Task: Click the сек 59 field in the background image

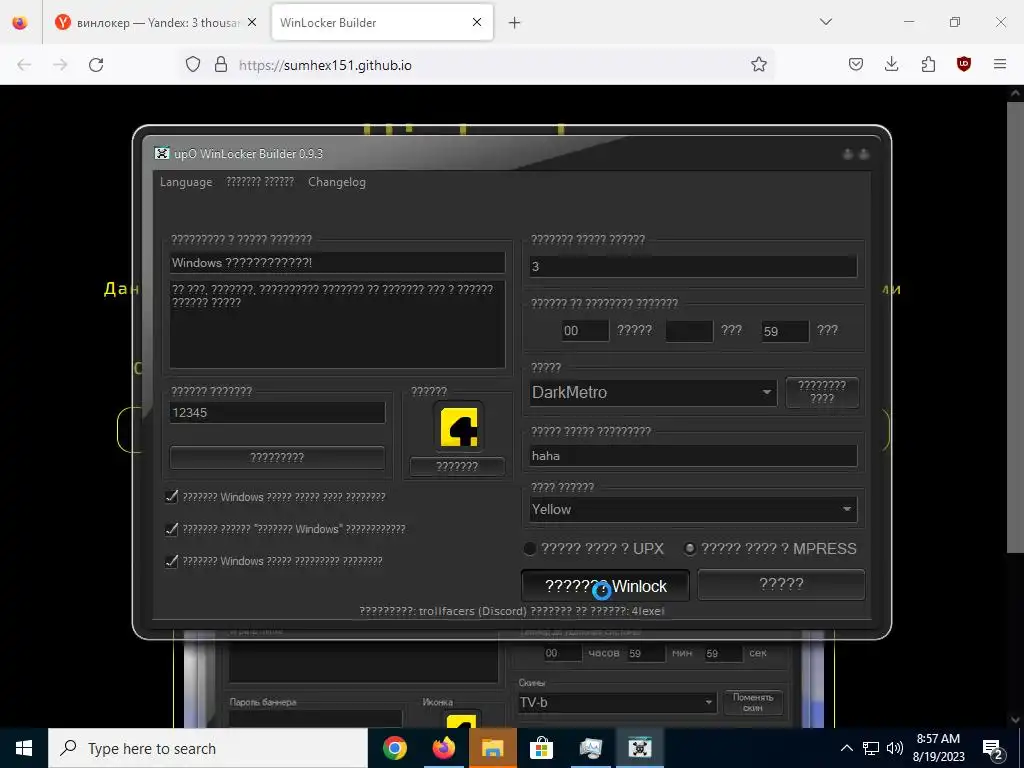Action: (x=723, y=653)
